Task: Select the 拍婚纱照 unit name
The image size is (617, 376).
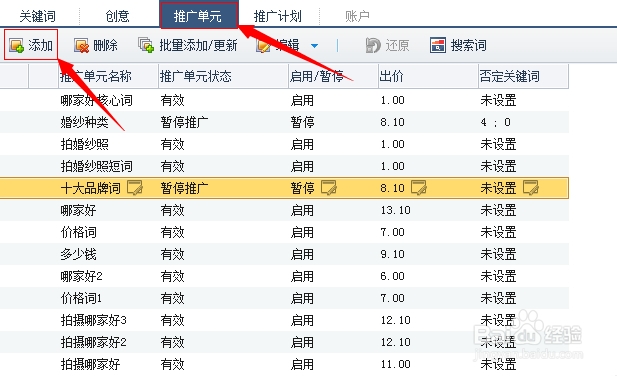Action: point(85,144)
